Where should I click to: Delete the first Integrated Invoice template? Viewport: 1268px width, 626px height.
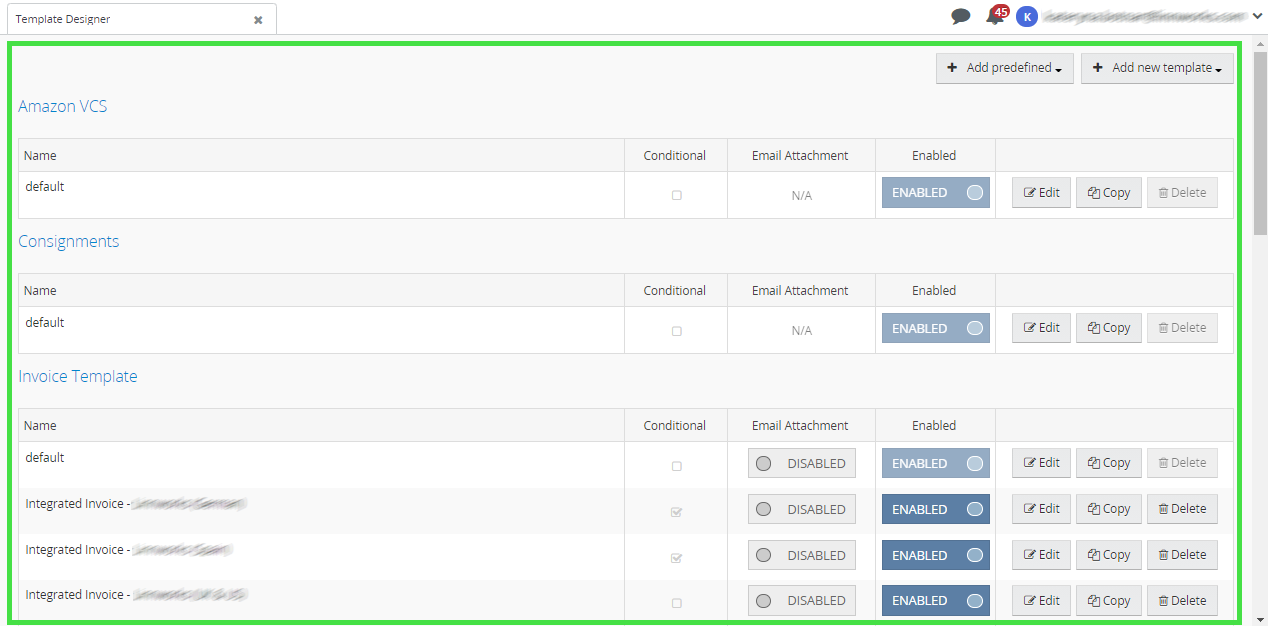point(1182,509)
